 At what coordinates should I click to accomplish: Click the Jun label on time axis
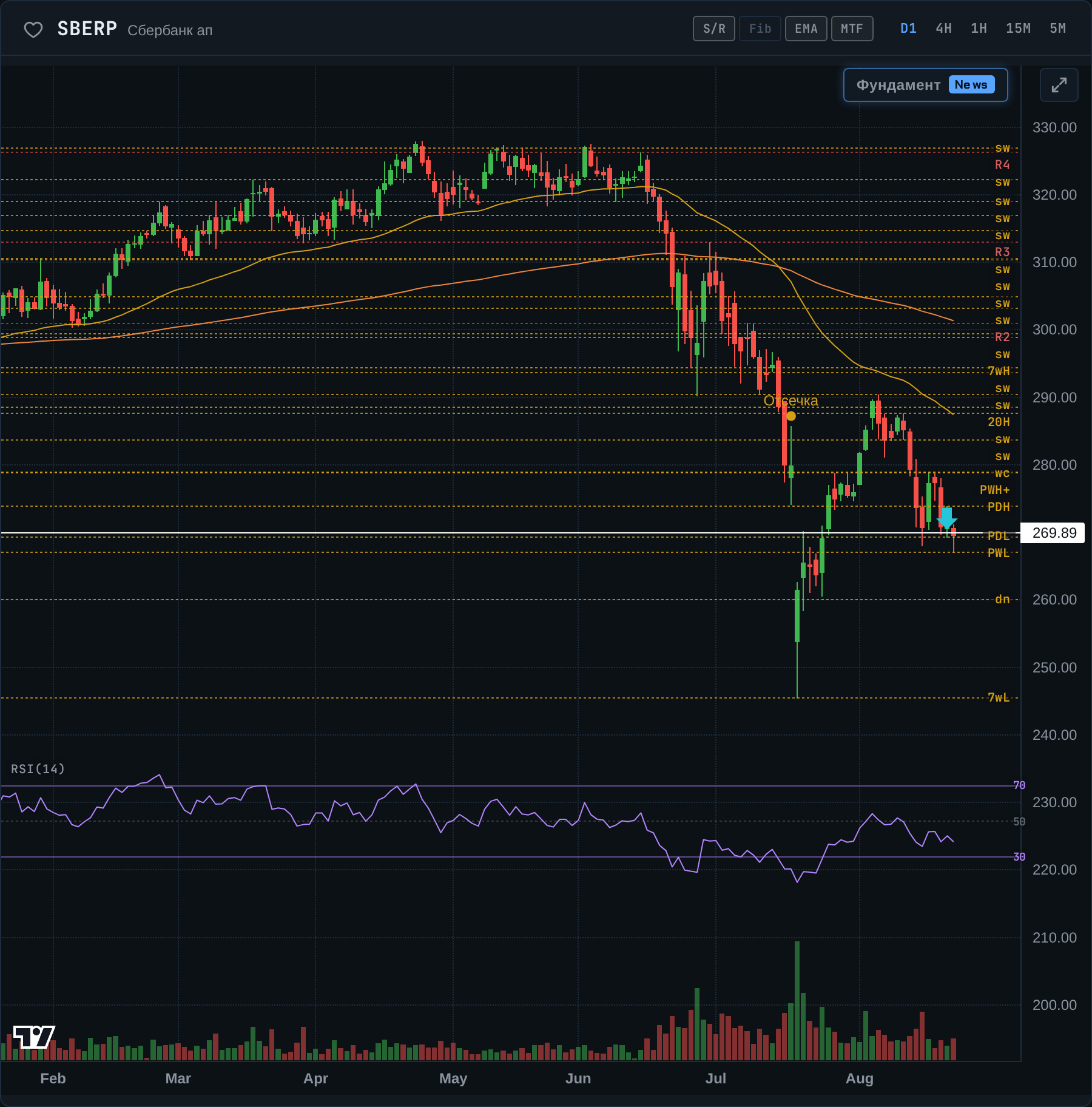click(x=578, y=1078)
